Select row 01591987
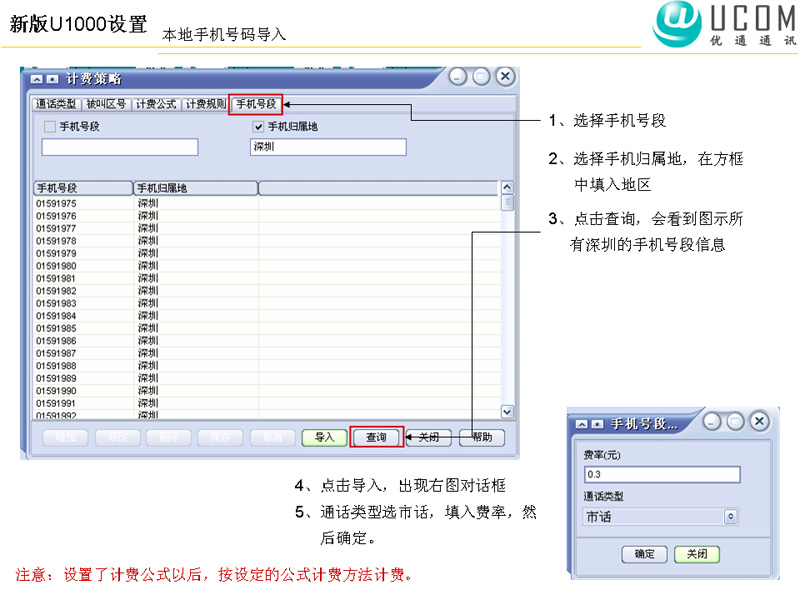 267,354
